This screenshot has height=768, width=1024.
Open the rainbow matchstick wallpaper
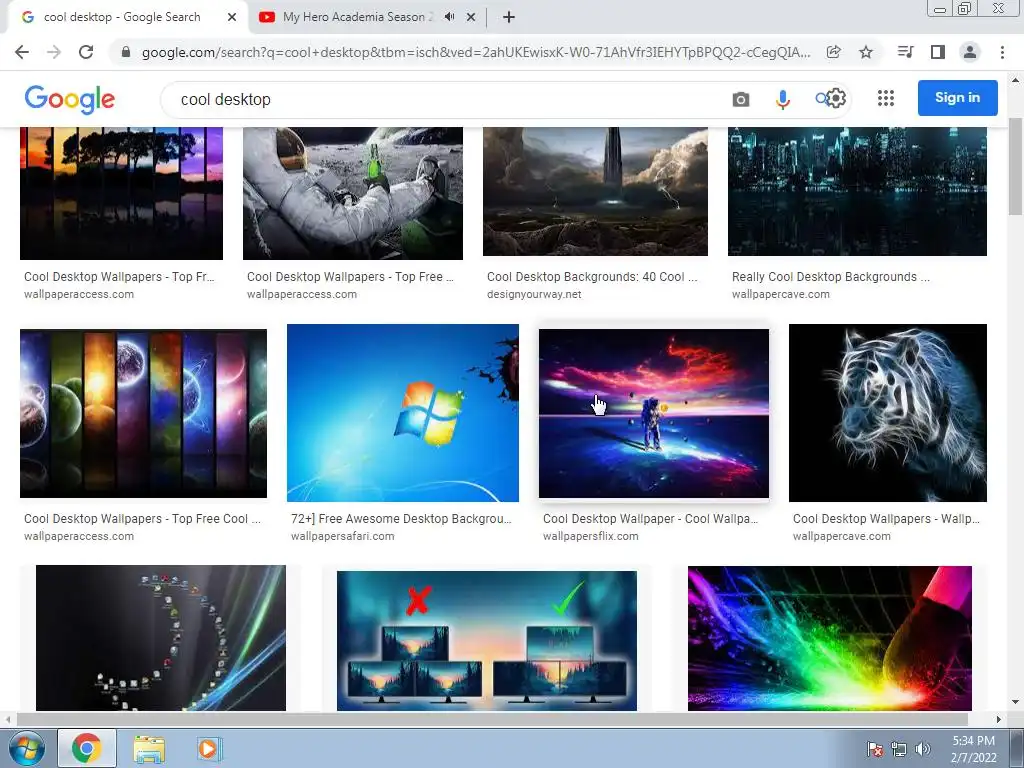click(829, 638)
